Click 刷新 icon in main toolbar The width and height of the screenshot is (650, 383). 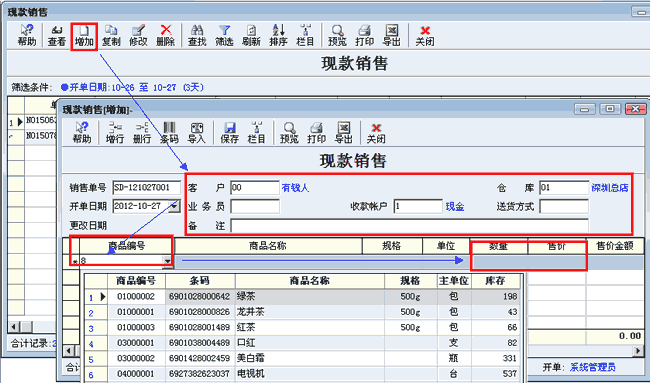point(251,35)
